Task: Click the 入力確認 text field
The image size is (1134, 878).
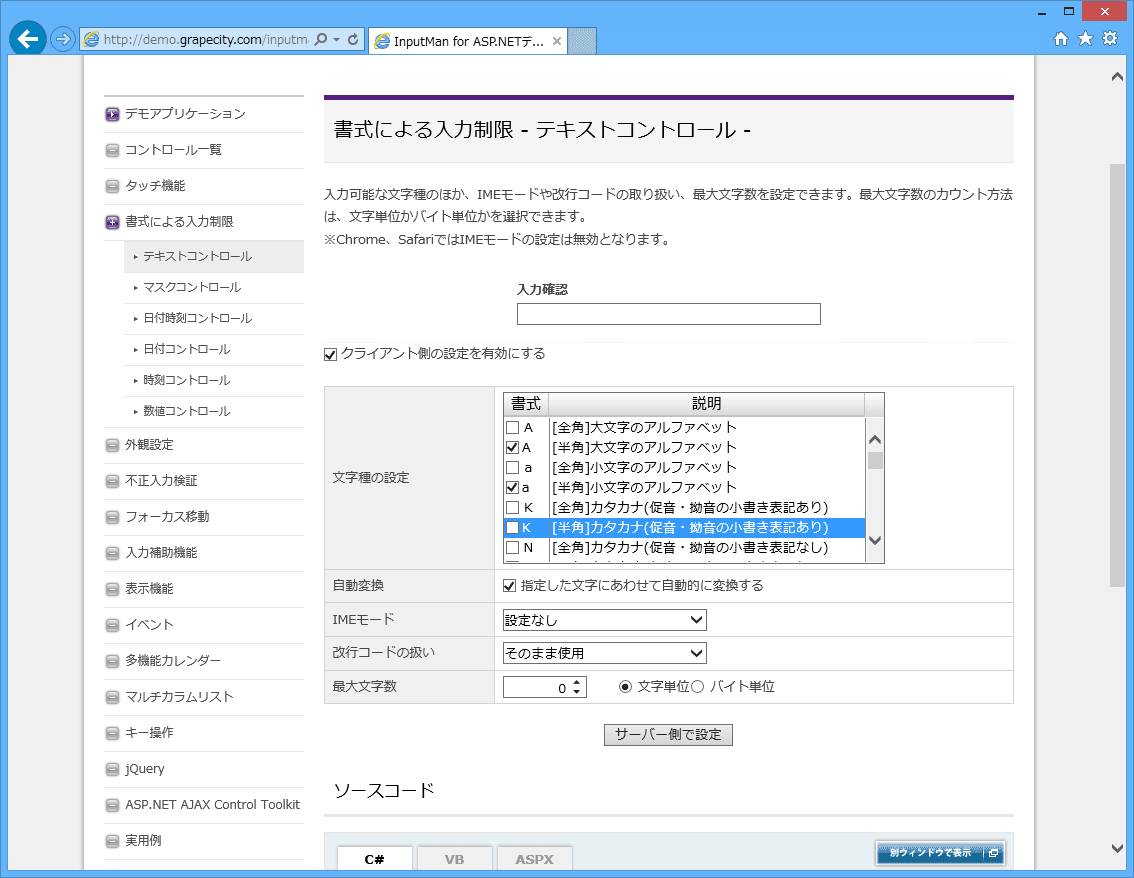Action: (669, 314)
